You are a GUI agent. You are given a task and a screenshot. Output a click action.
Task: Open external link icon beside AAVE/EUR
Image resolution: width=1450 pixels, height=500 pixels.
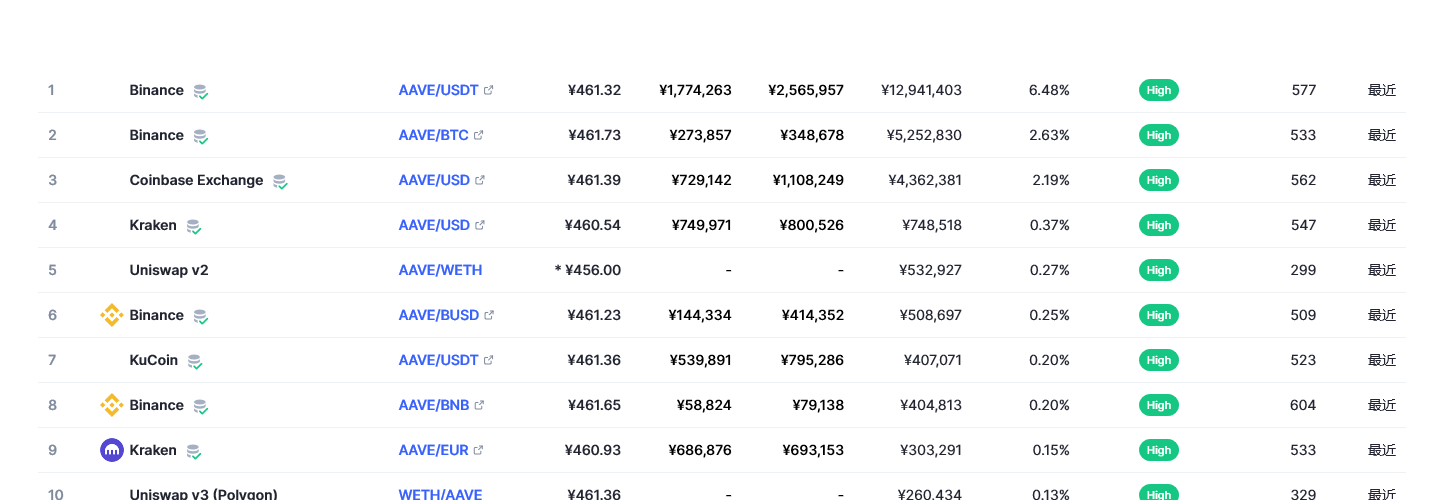click(x=479, y=450)
